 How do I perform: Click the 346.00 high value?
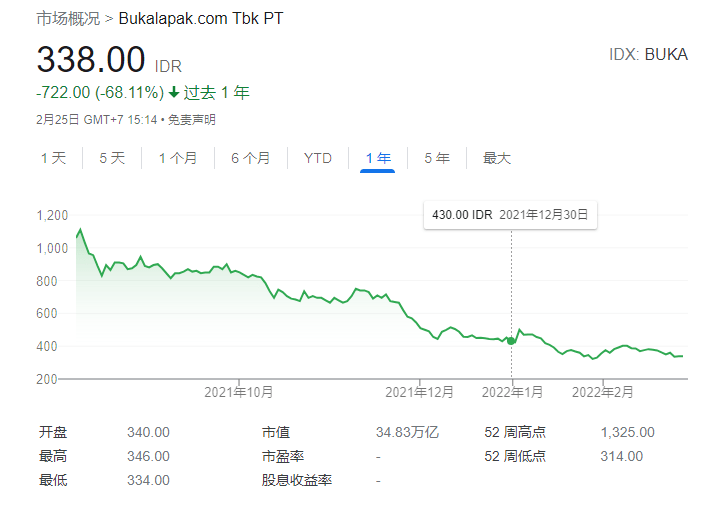point(148,456)
